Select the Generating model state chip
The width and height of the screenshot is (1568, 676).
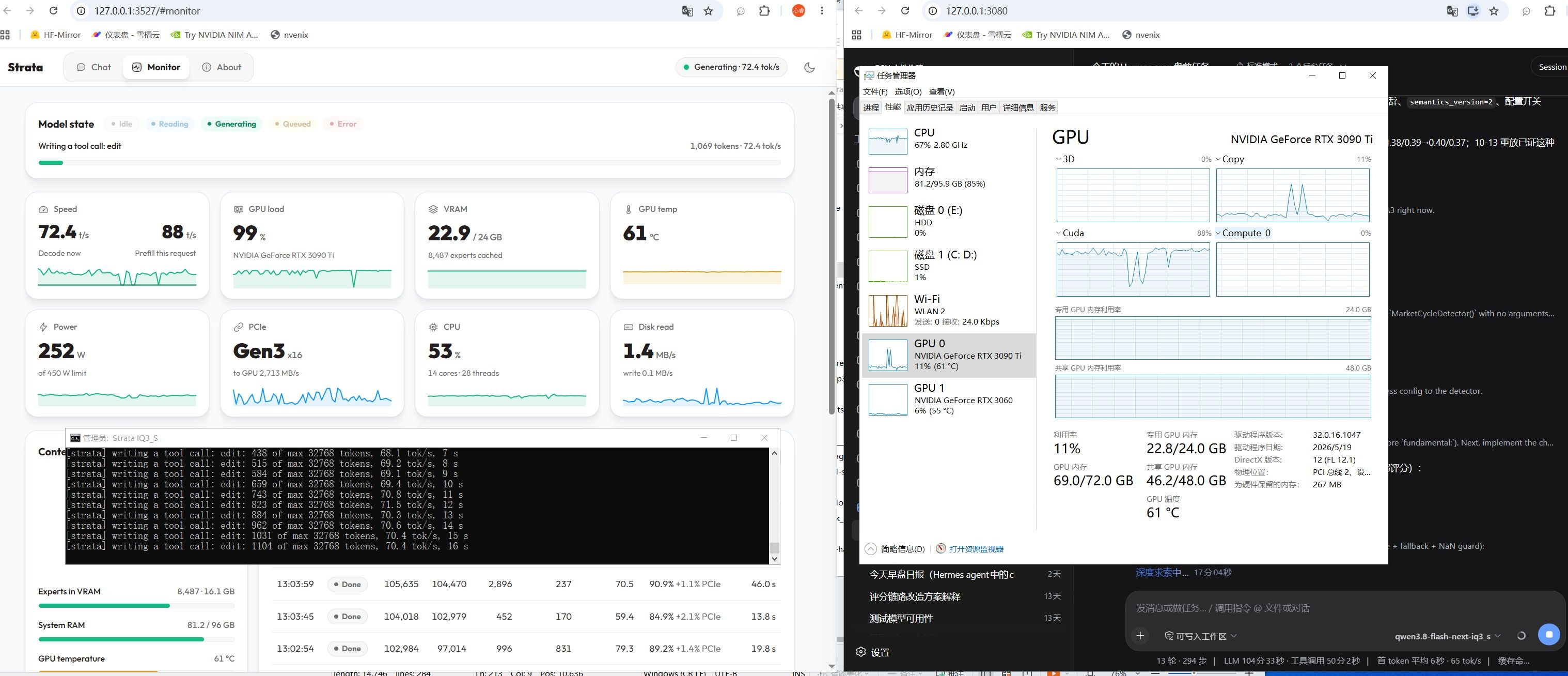[x=232, y=124]
